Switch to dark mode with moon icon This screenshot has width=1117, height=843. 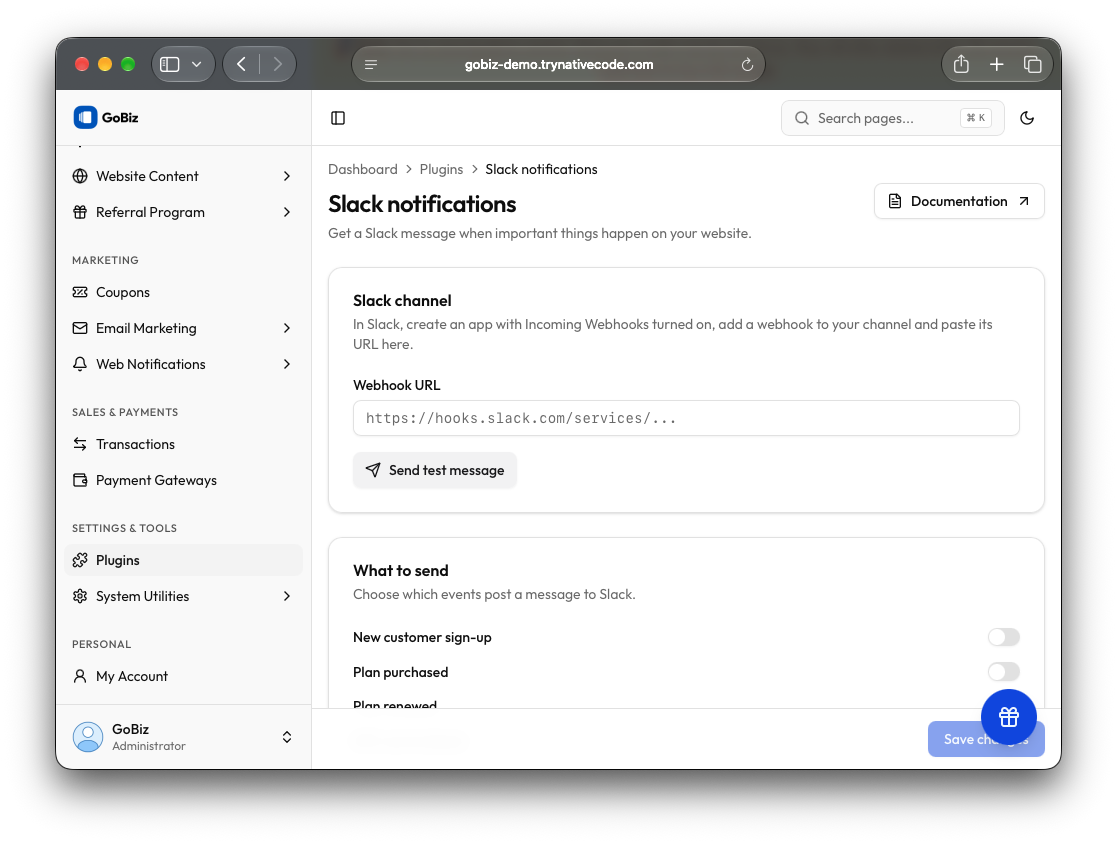1027,118
